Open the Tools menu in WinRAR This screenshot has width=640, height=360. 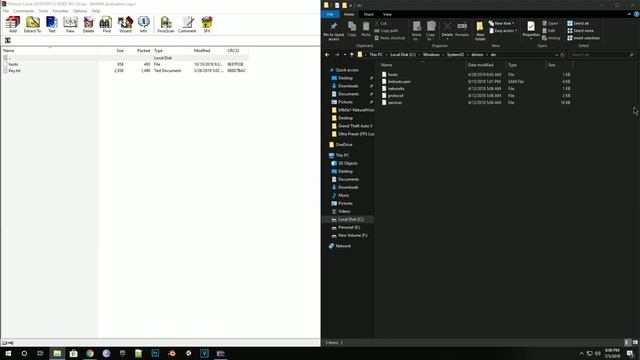coord(43,11)
